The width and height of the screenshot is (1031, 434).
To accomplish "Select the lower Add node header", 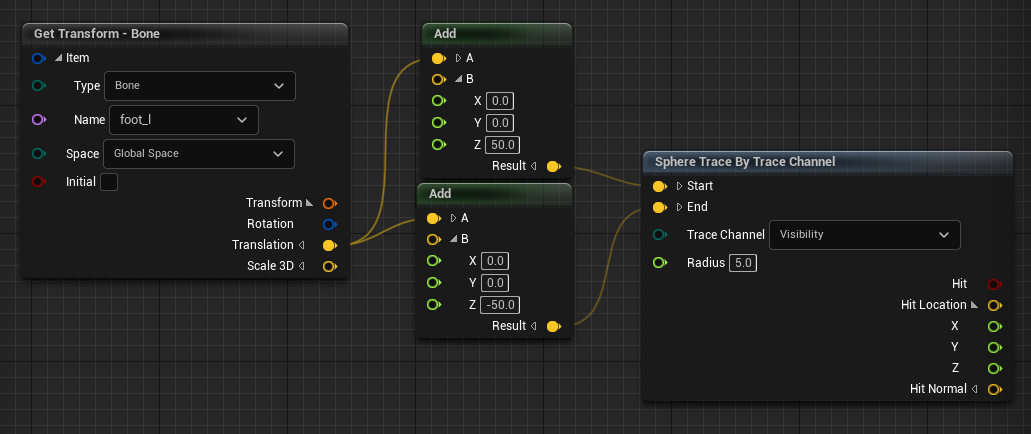I will pyautogui.click(x=494, y=193).
